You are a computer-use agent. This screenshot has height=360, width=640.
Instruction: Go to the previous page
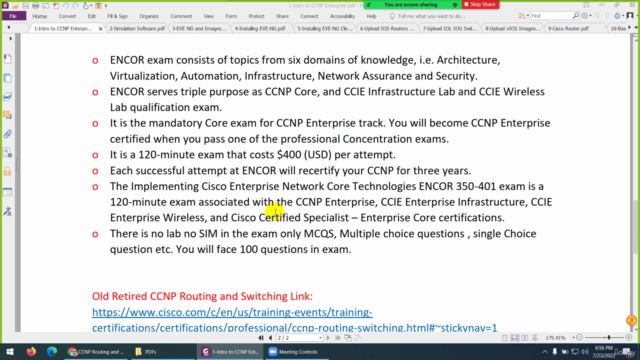point(270,338)
